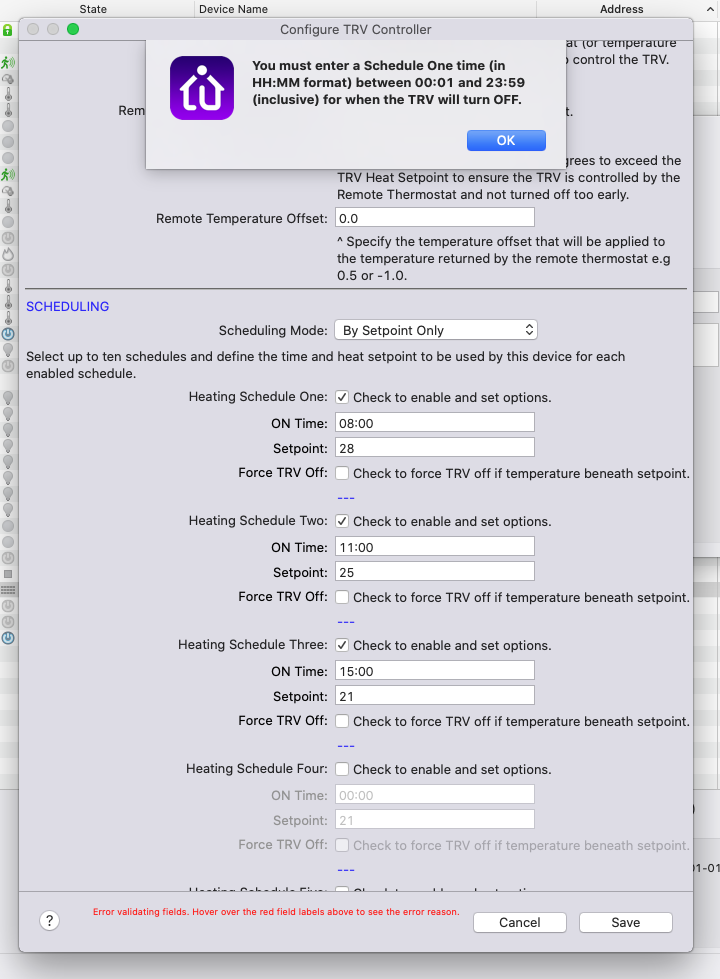Screen dimensions: 720x979
Task: Sort by the Device Name column header
Action: tap(233, 9)
